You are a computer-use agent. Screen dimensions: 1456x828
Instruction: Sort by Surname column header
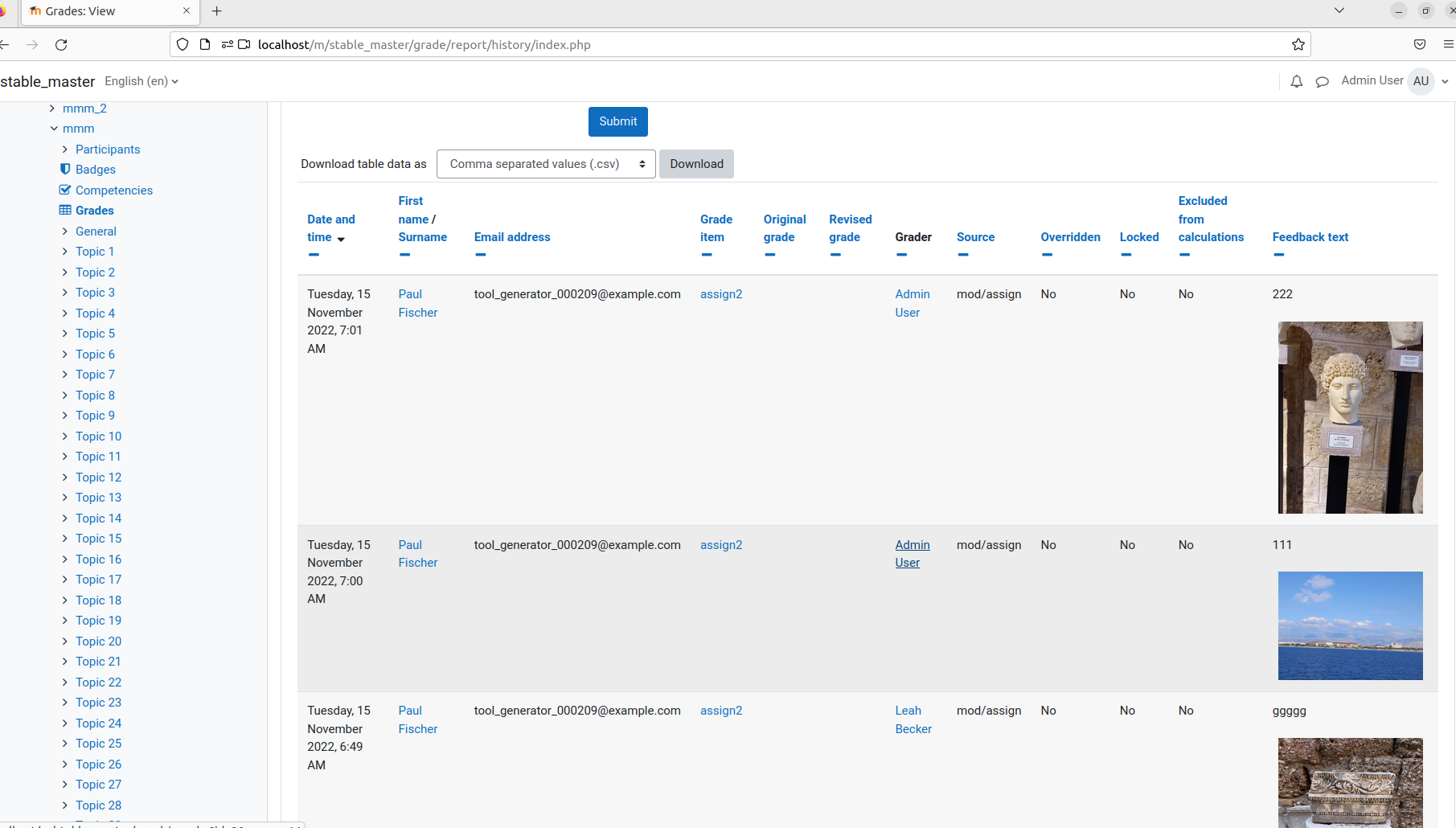(x=423, y=237)
